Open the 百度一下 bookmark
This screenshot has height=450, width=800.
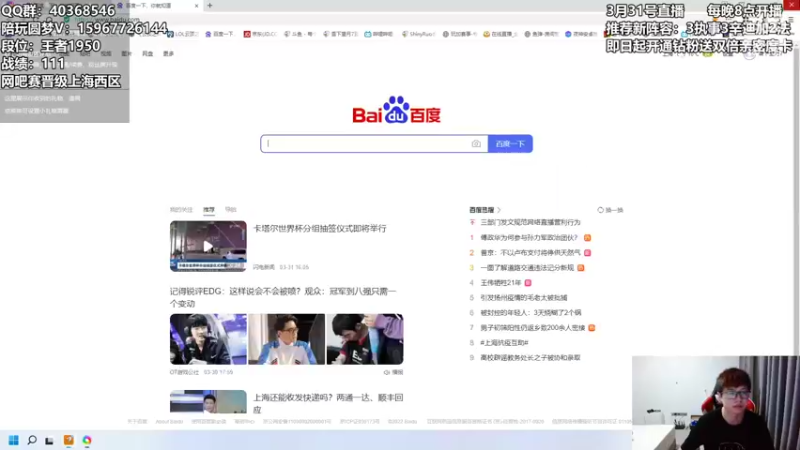[219, 34]
